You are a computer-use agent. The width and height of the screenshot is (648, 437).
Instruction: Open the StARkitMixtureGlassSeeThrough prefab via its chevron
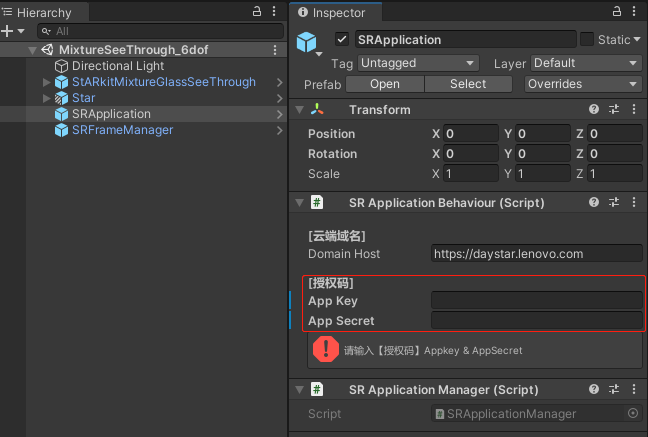[x=280, y=82]
